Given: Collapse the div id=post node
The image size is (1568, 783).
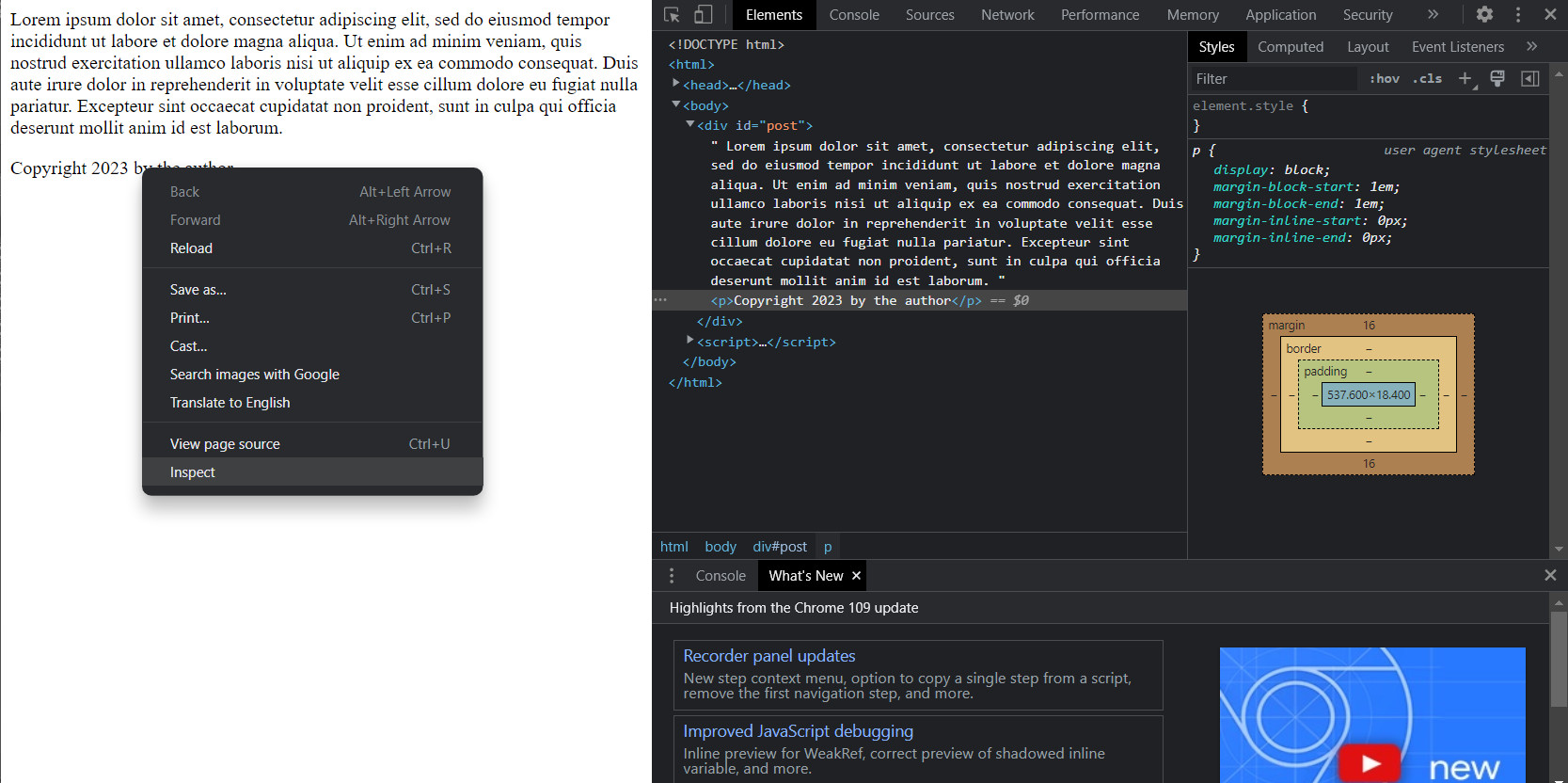Looking at the screenshot, I should [690, 124].
